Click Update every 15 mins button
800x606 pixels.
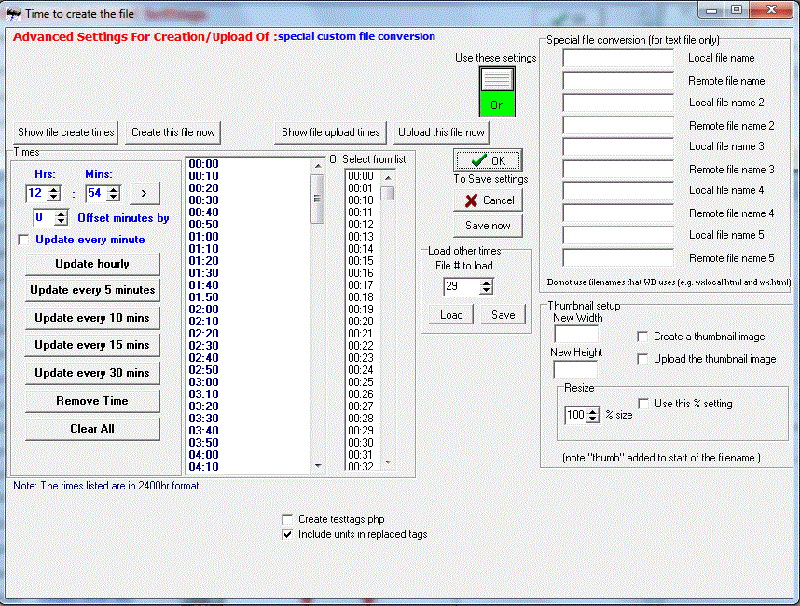click(x=92, y=345)
